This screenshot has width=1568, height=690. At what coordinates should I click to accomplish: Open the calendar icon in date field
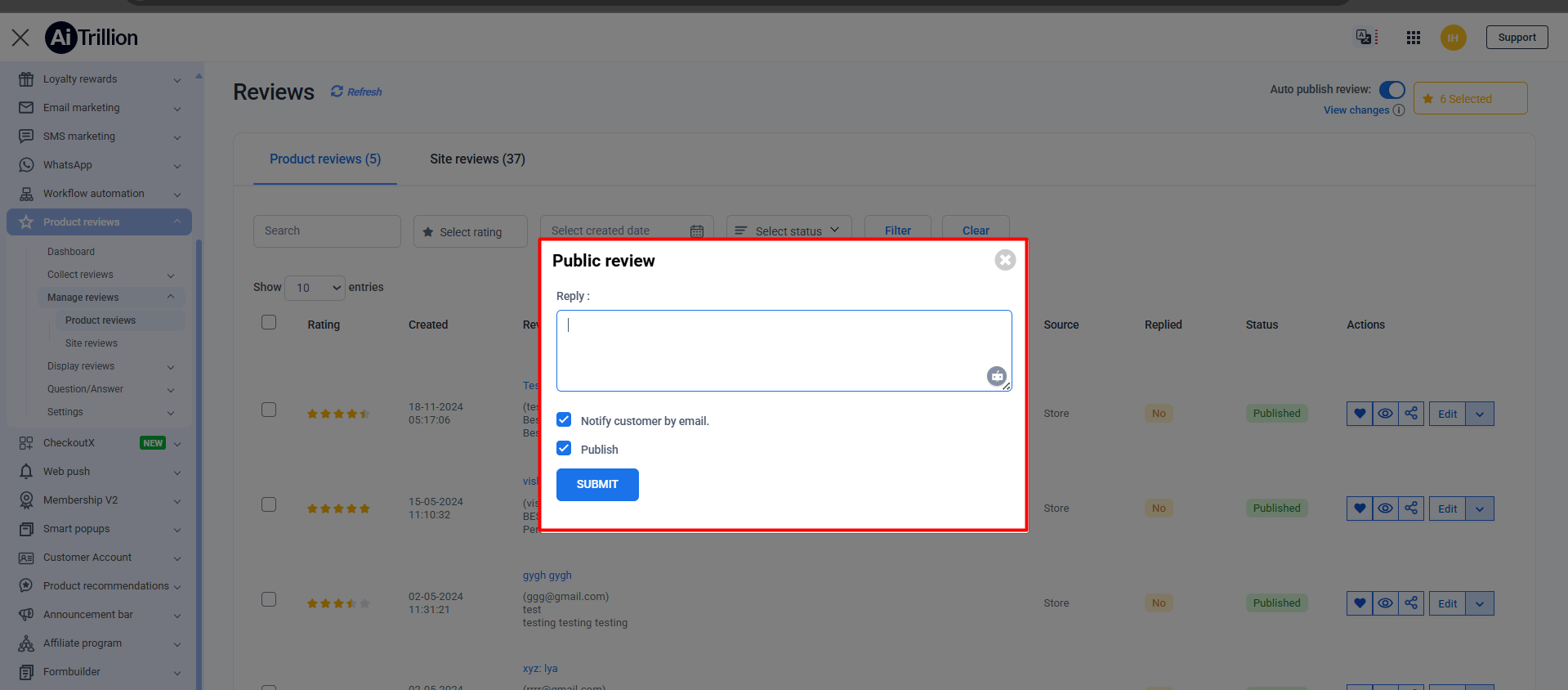click(697, 231)
